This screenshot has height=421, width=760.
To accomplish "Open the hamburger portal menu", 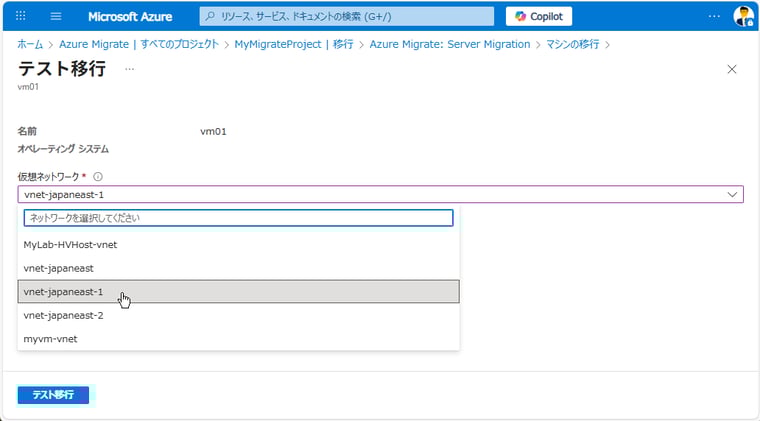I will click(56, 16).
